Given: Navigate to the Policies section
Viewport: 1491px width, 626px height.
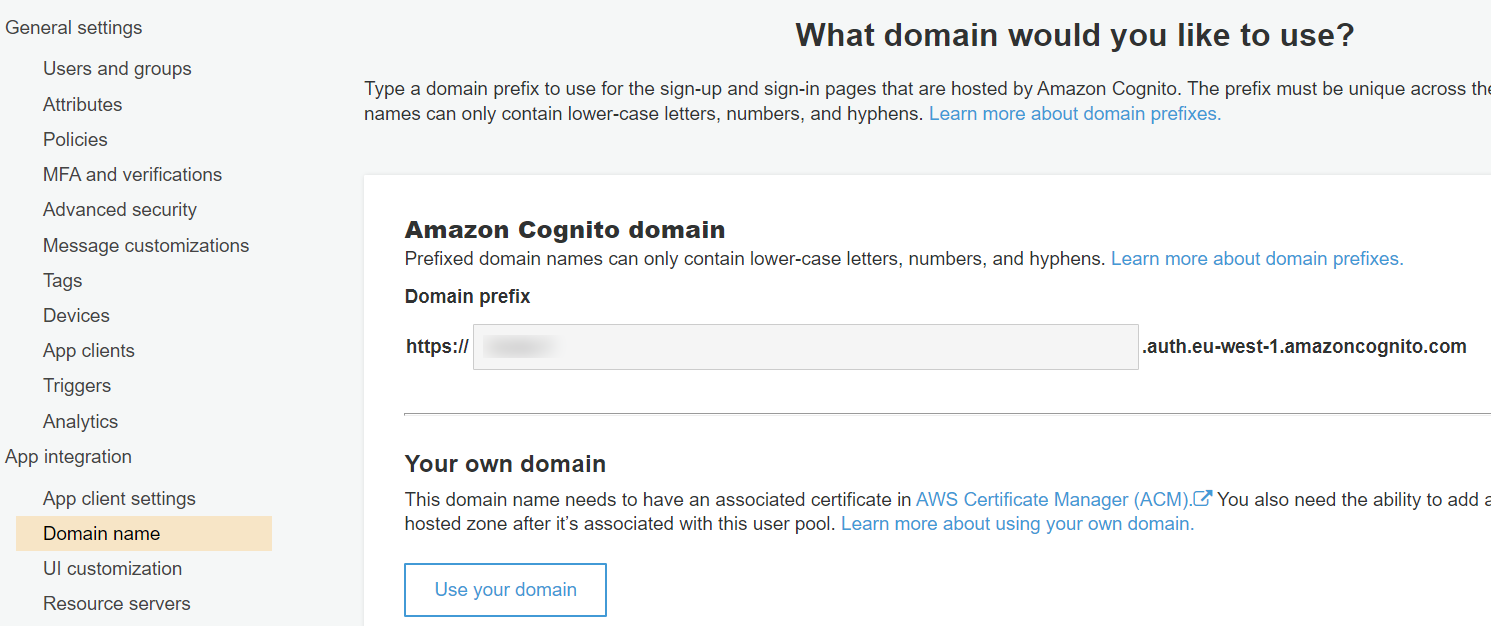Looking at the screenshot, I should coord(74,139).
